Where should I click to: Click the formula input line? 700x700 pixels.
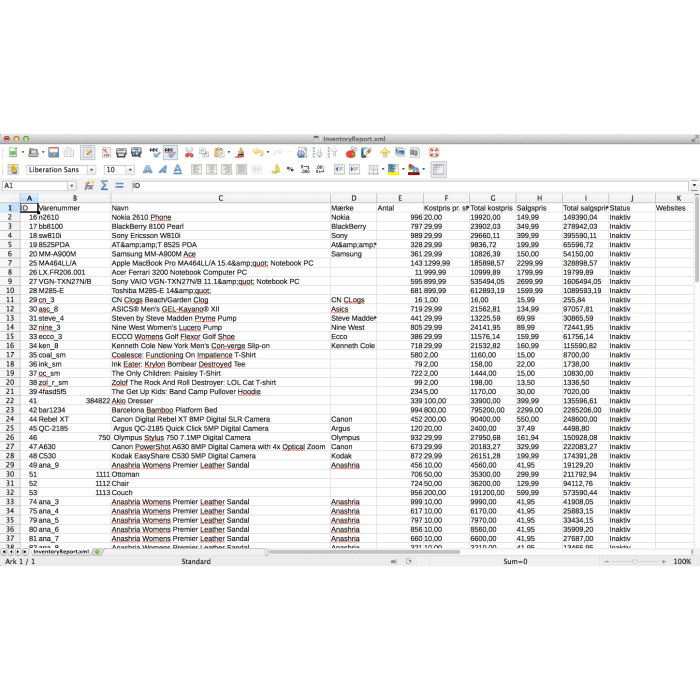[x=410, y=186]
